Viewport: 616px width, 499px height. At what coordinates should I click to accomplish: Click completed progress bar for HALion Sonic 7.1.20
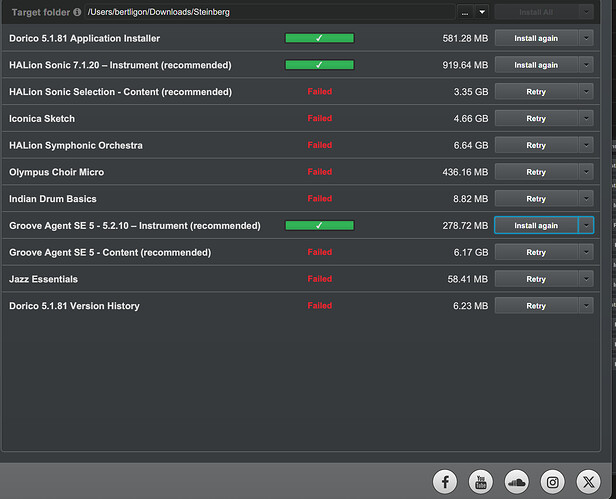[x=319, y=65]
